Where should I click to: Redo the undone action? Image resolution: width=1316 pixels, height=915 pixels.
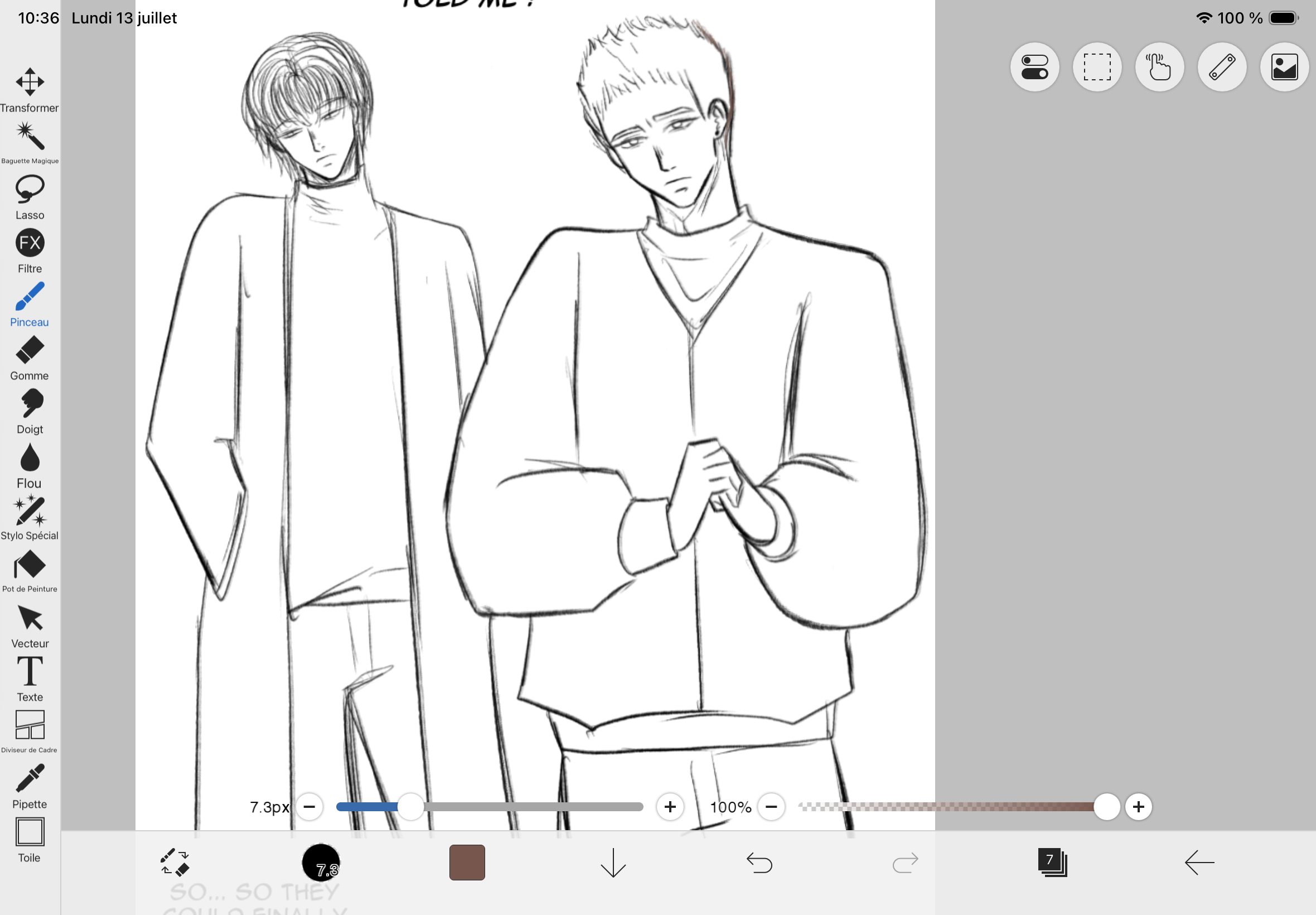coord(906,862)
